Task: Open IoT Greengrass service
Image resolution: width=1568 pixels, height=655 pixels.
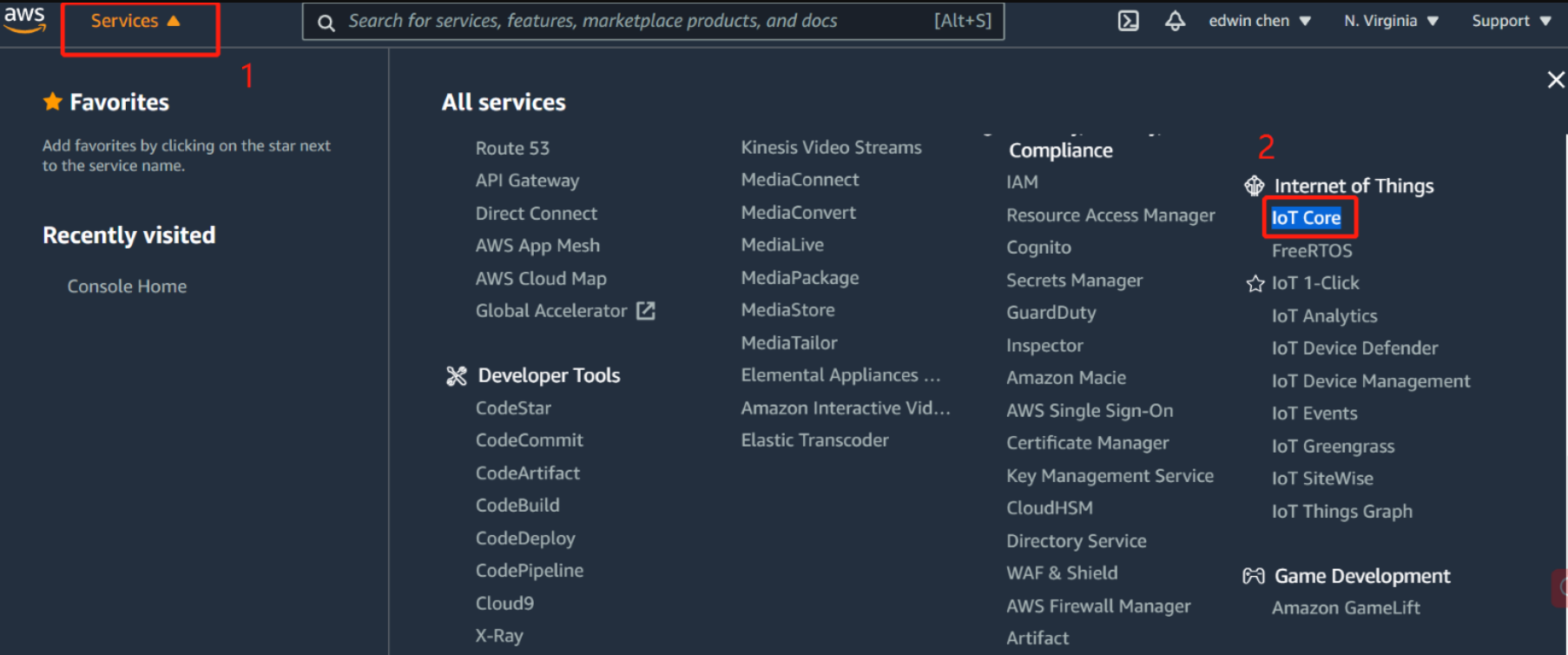Action: coord(1333,447)
